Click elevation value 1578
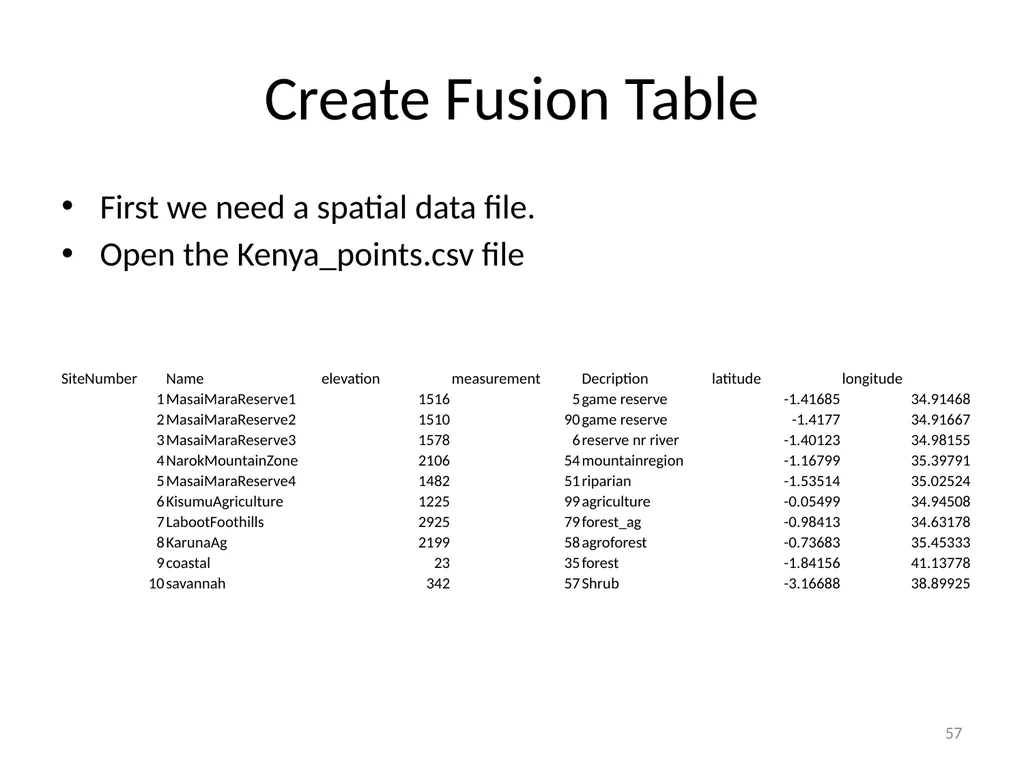The image size is (1024, 768). tap(434, 440)
